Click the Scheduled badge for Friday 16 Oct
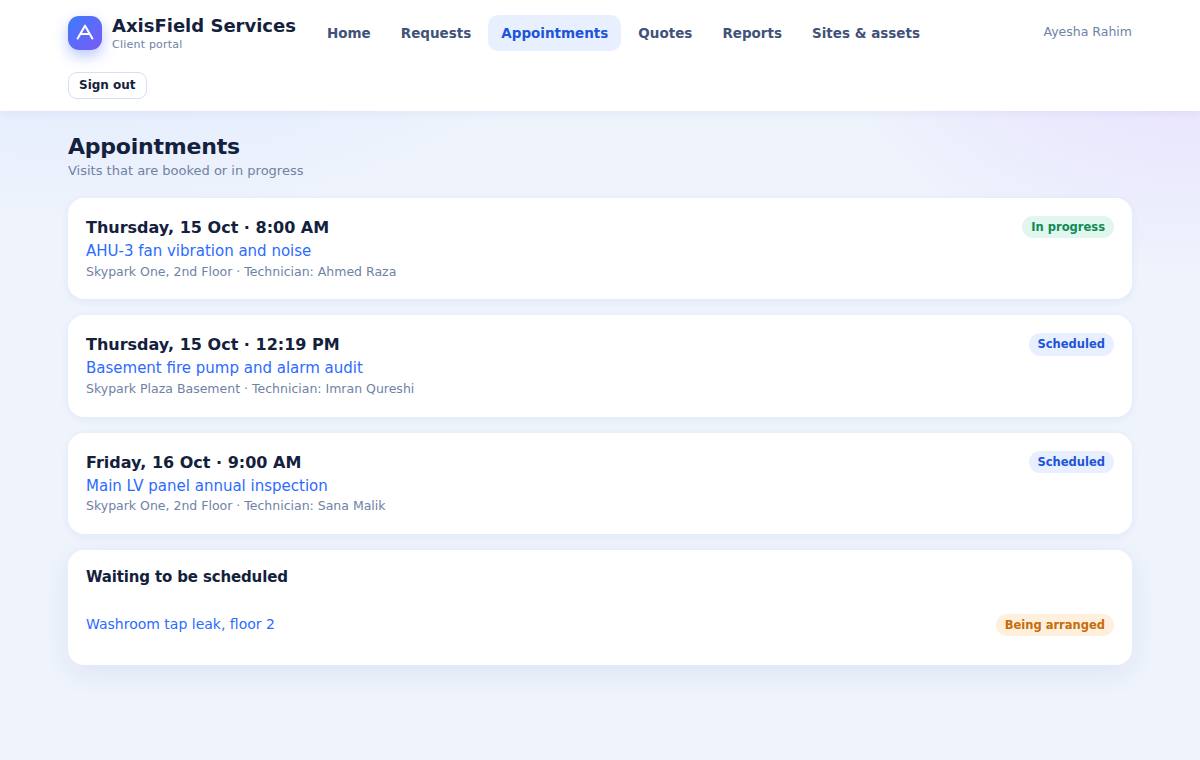This screenshot has width=1200, height=760. coord(1071,462)
